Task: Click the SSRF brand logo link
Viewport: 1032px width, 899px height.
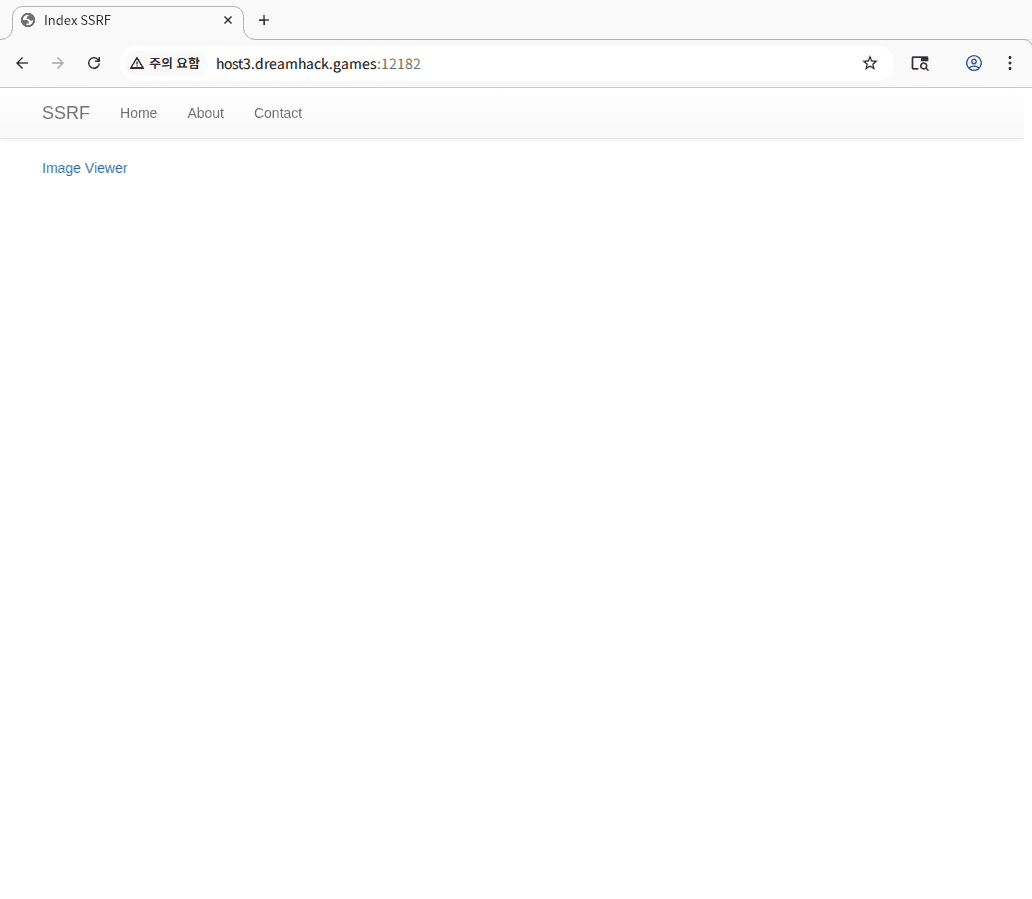Action: (x=66, y=113)
